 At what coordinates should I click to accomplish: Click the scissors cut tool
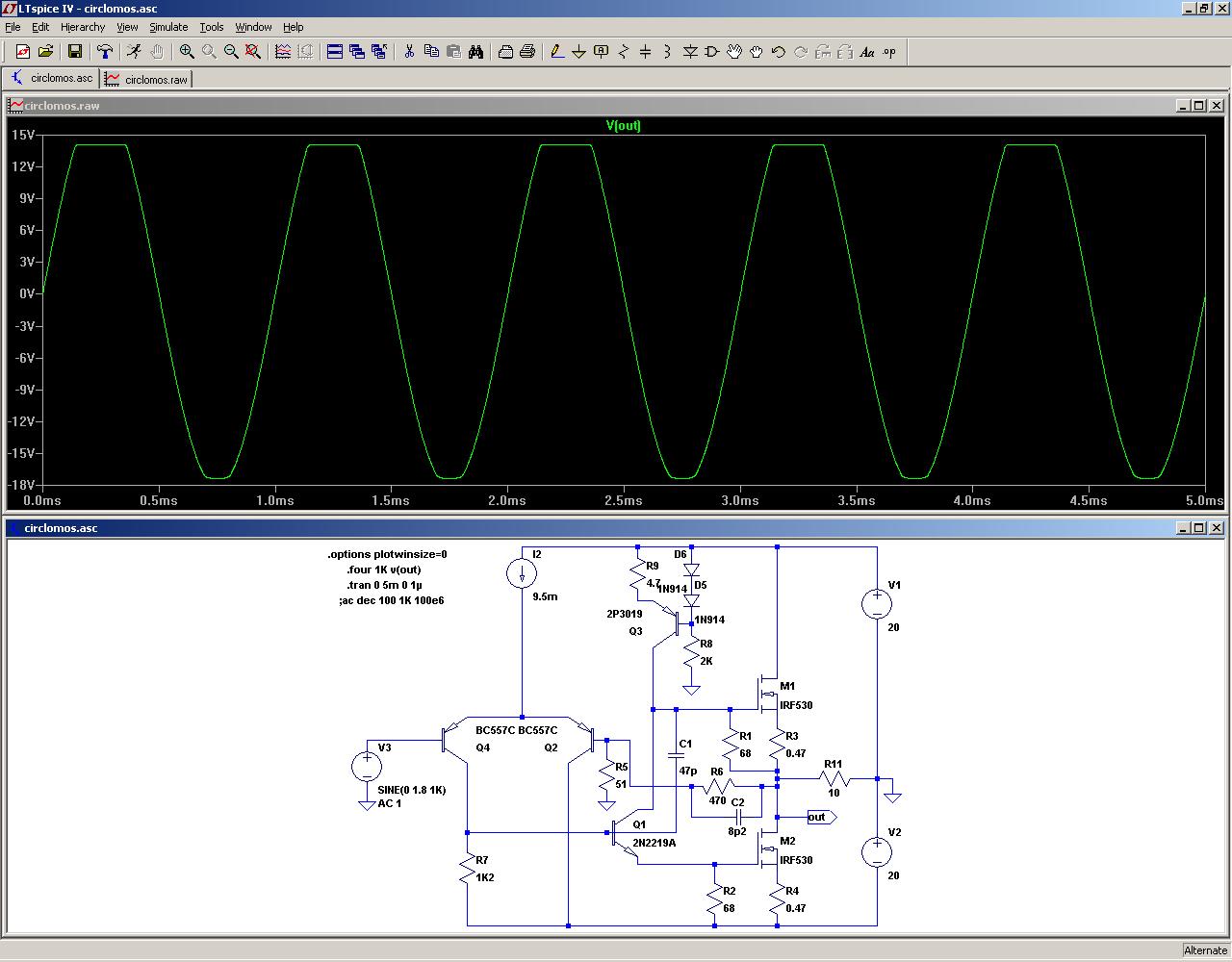click(x=409, y=52)
